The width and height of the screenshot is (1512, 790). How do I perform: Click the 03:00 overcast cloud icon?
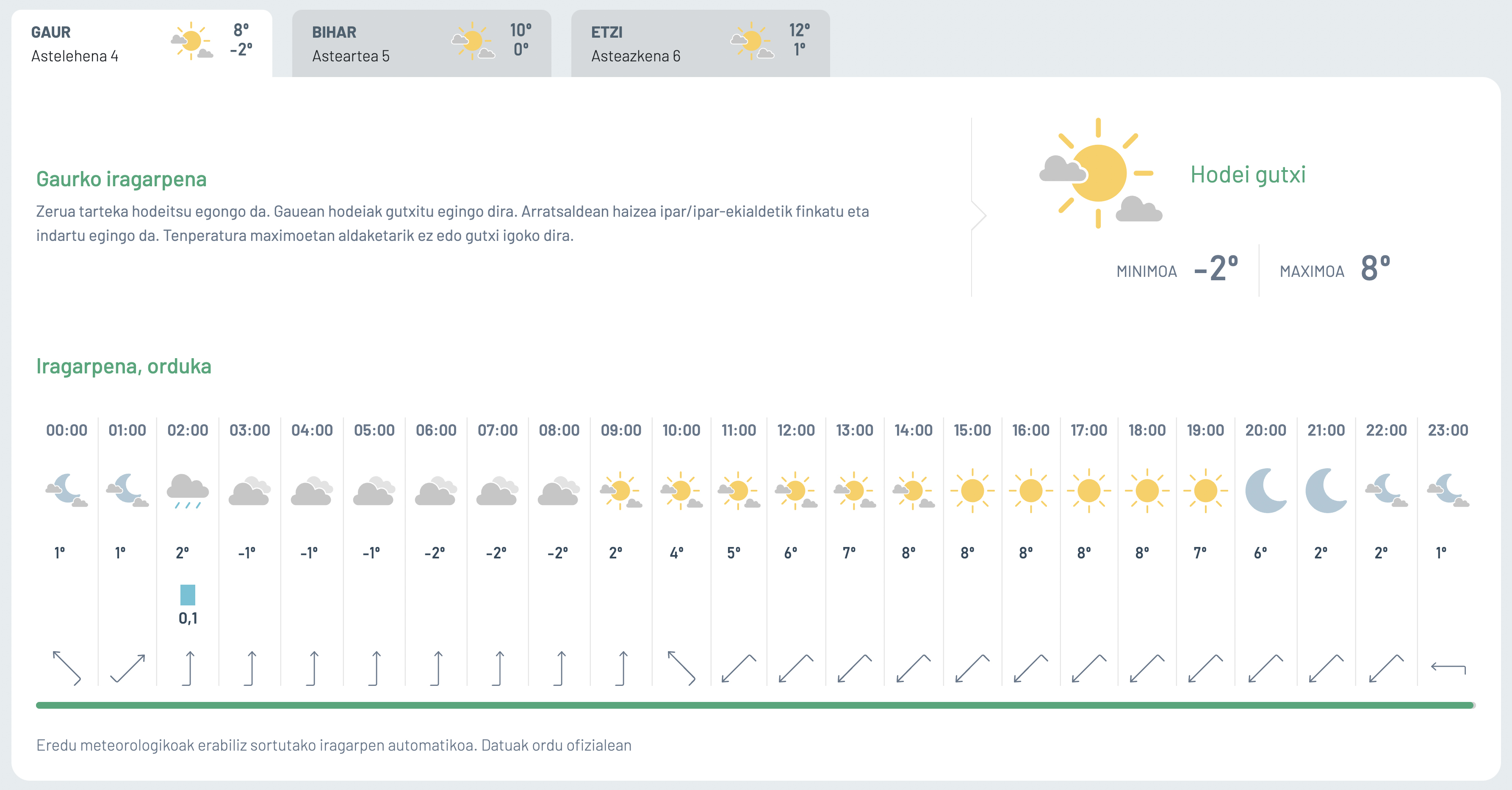[x=249, y=491]
